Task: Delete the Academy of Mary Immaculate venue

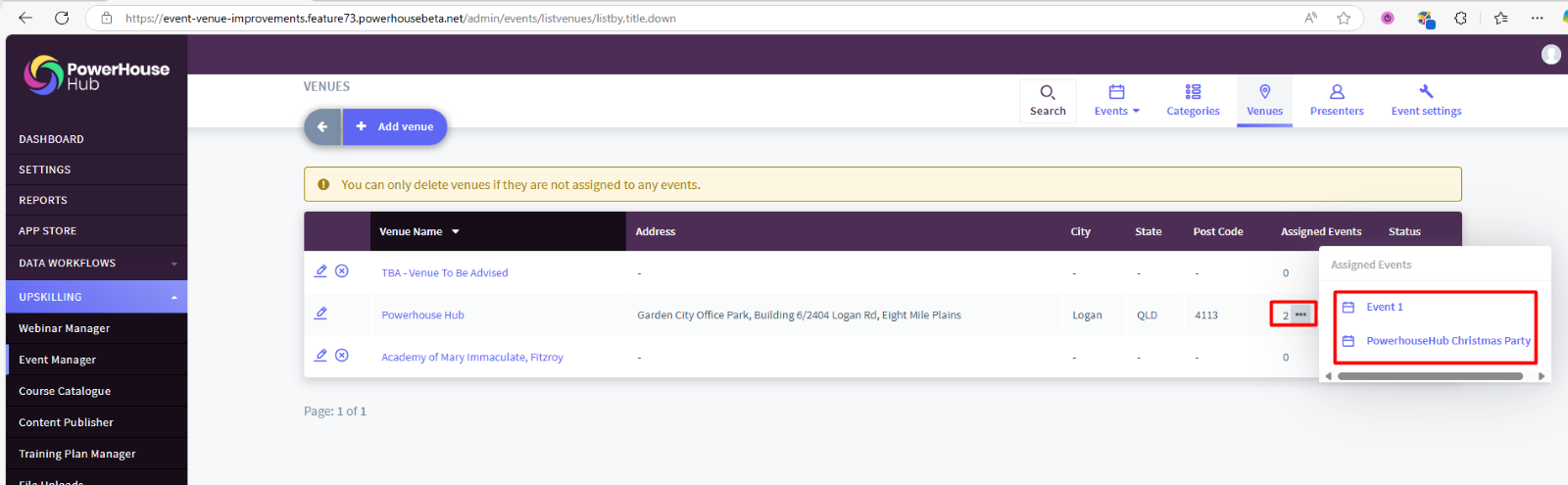Action: 342,355
